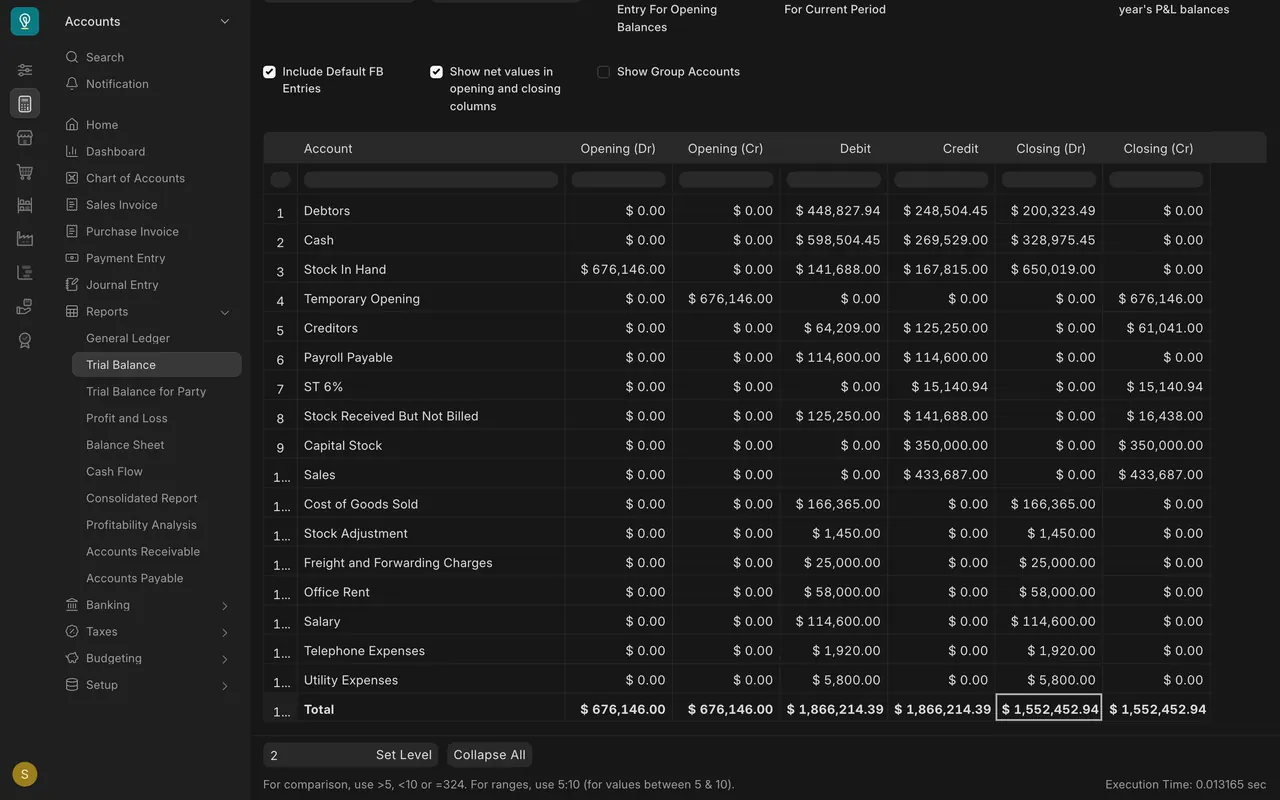Image resolution: width=1280 pixels, height=800 pixels.
Task: Uncheck Show net values in opening and closing columns
Action: tap(436, 72)
